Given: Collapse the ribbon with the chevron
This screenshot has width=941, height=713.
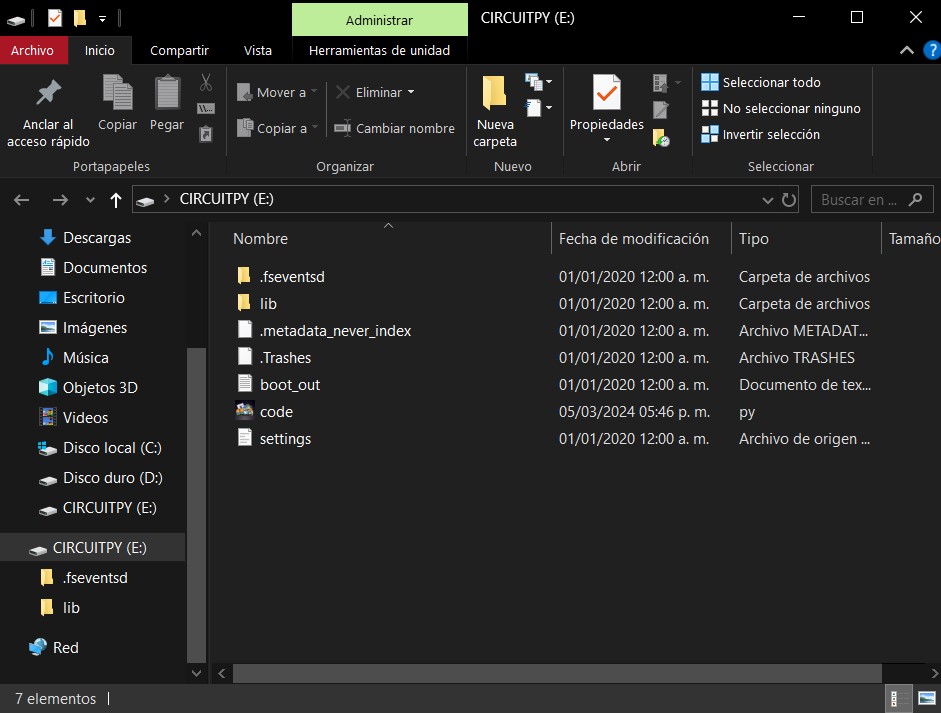Looking at the screenshot, I should [x=907, y=50].
